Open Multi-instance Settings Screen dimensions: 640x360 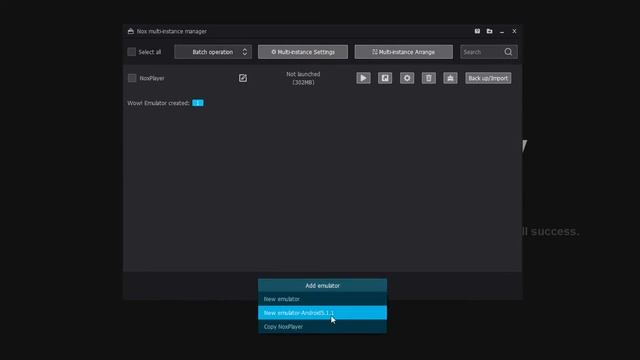(303, 52)
